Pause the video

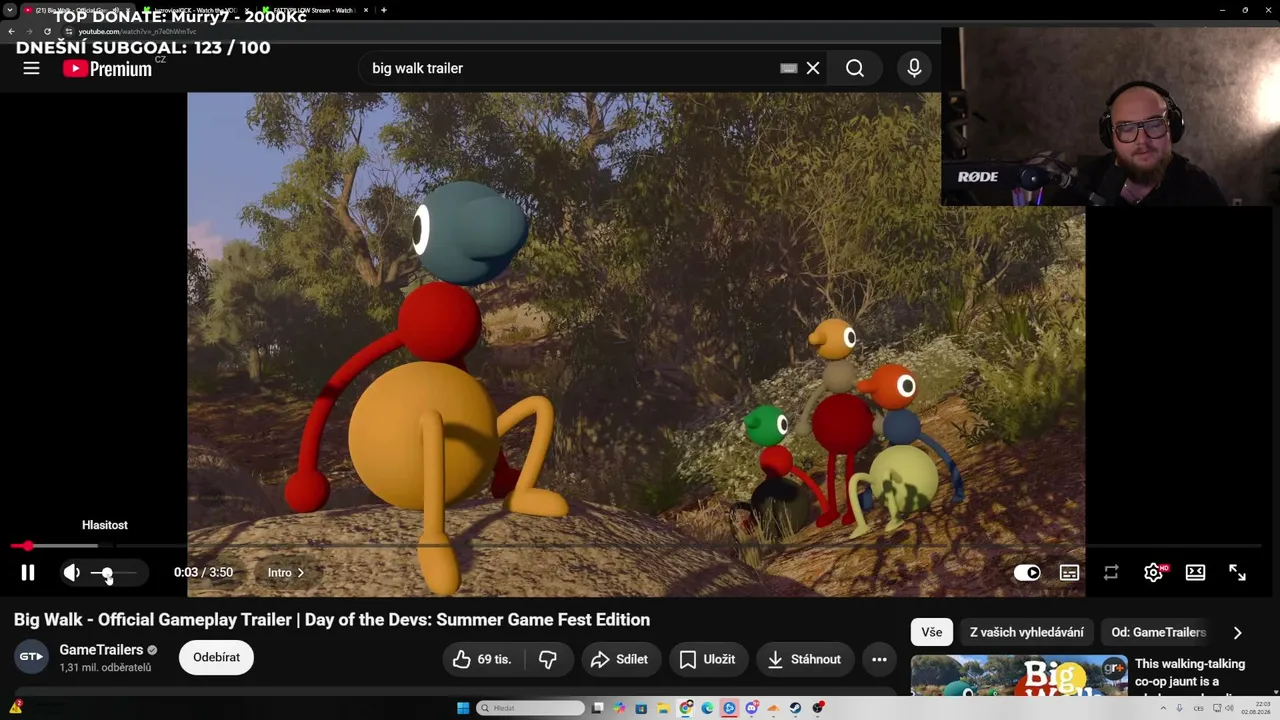pos(28,572)
